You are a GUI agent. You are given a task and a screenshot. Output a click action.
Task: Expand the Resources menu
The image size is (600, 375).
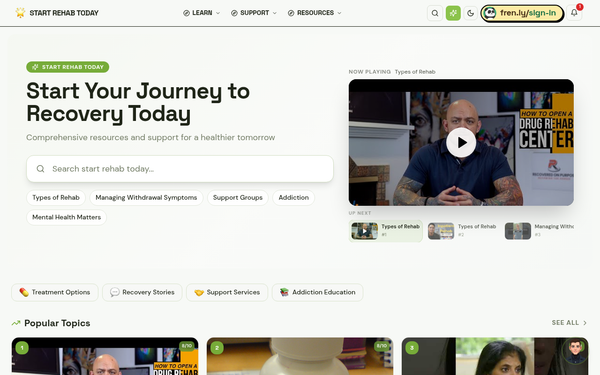coord(315,13)
